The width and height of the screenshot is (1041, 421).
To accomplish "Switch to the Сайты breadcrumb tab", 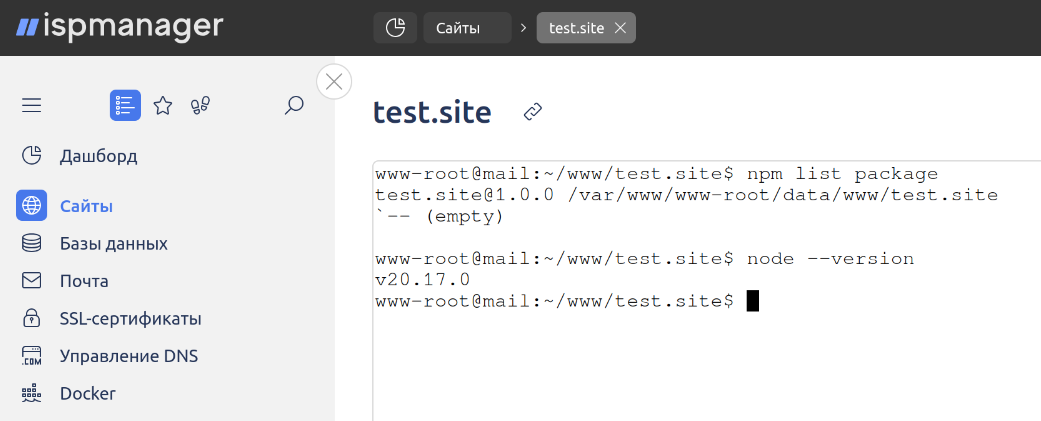I will pyautogui.click(x=467, y=28).
